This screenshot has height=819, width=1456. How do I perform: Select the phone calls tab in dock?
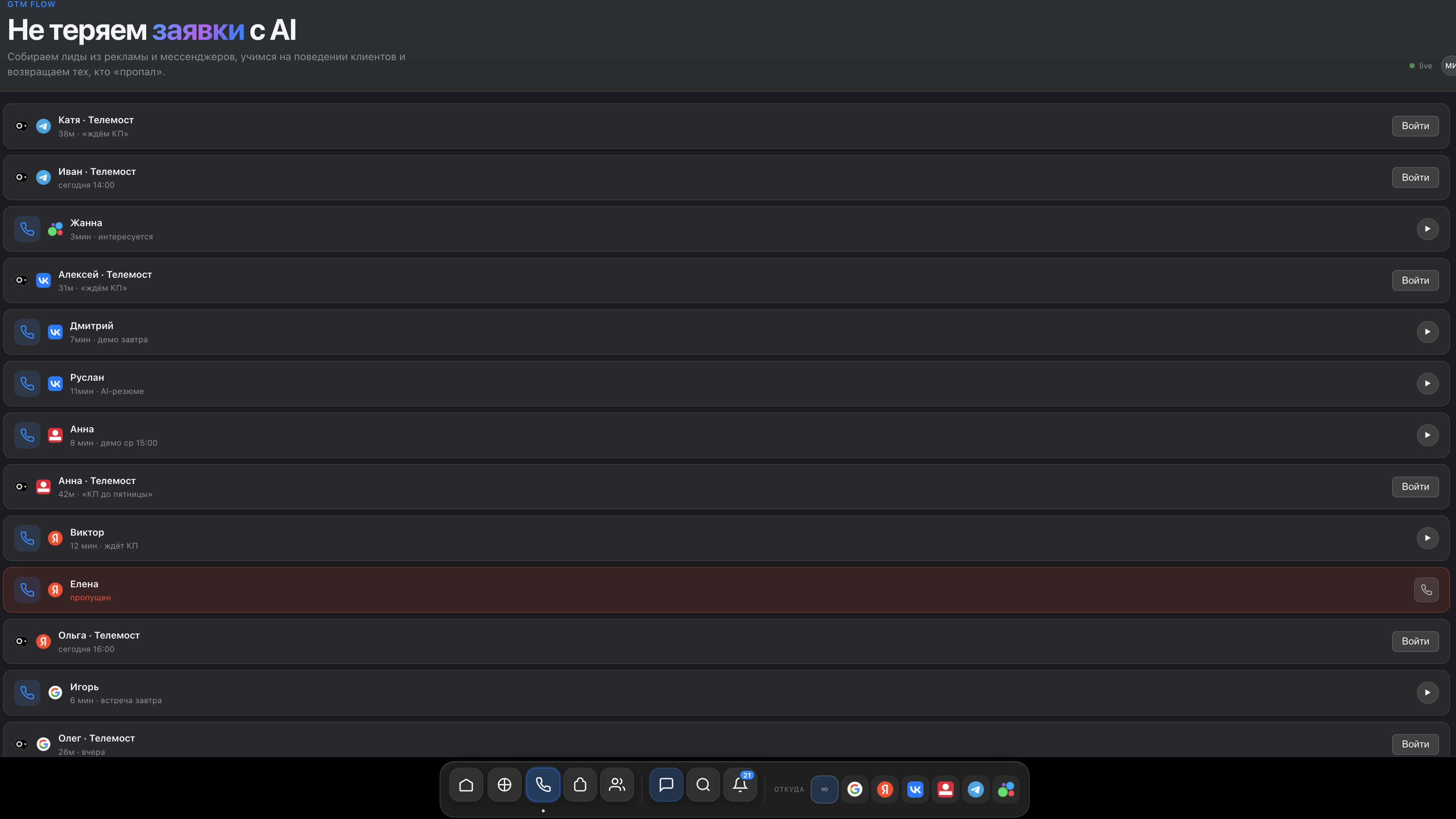click(542, 785)
